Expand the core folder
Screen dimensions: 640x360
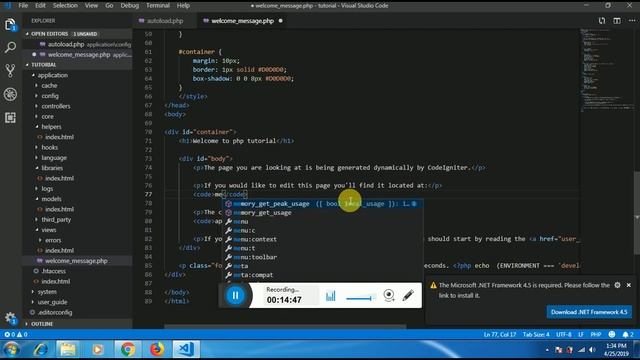coord(47,116)
